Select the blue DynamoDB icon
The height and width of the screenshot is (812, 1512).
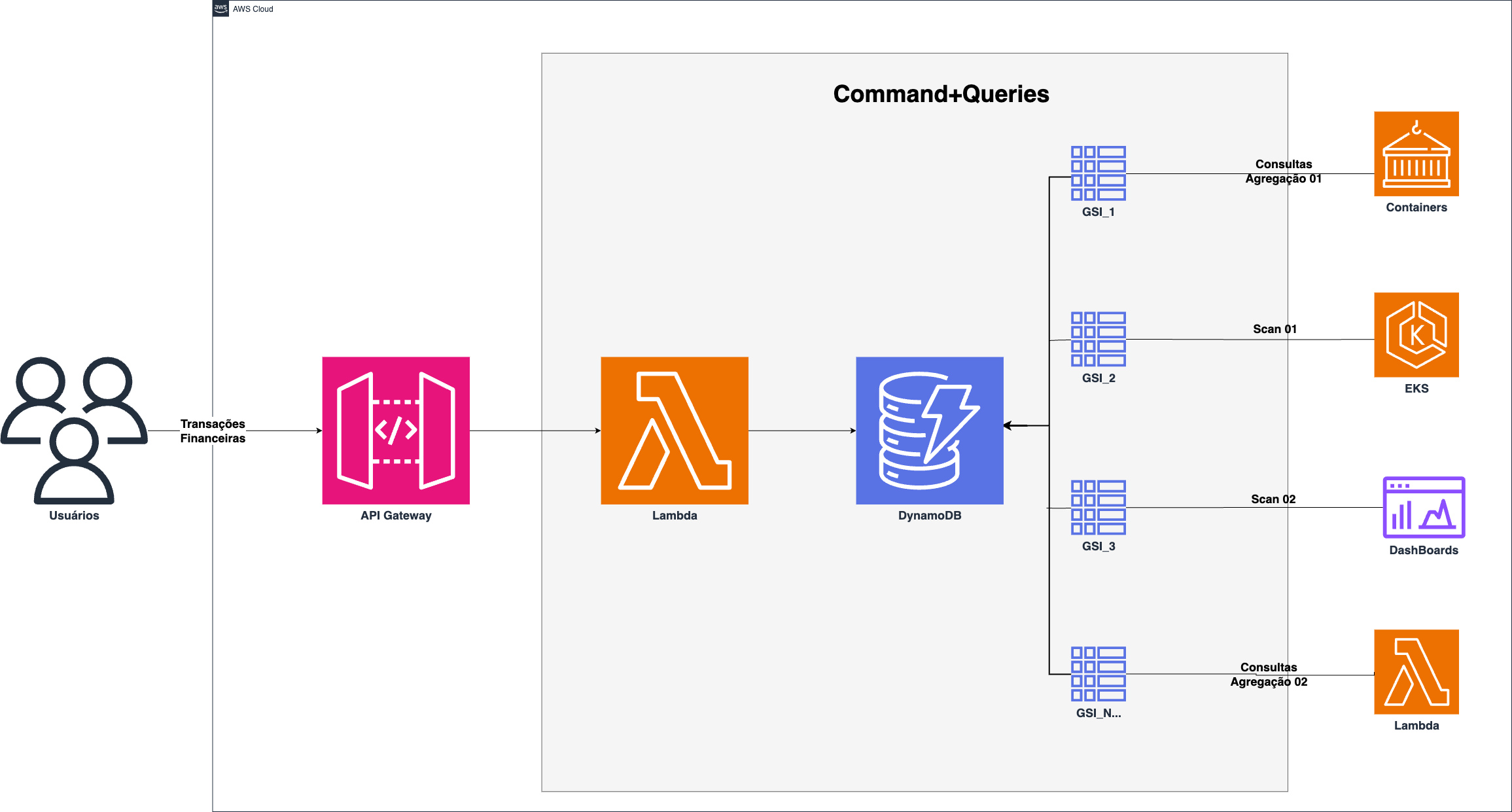click(x=929, y=430)
